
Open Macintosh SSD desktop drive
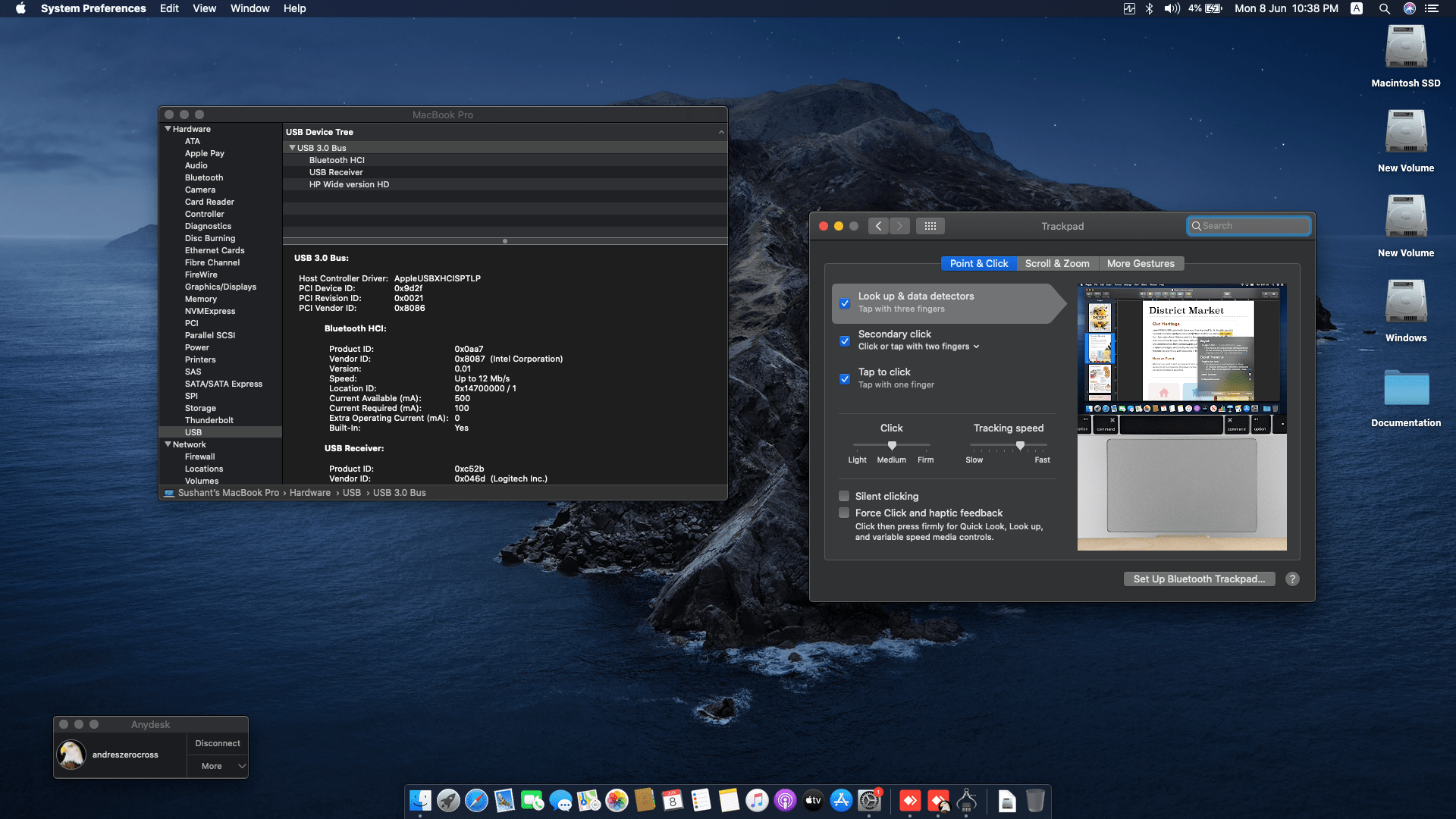tap(1406, 56)
